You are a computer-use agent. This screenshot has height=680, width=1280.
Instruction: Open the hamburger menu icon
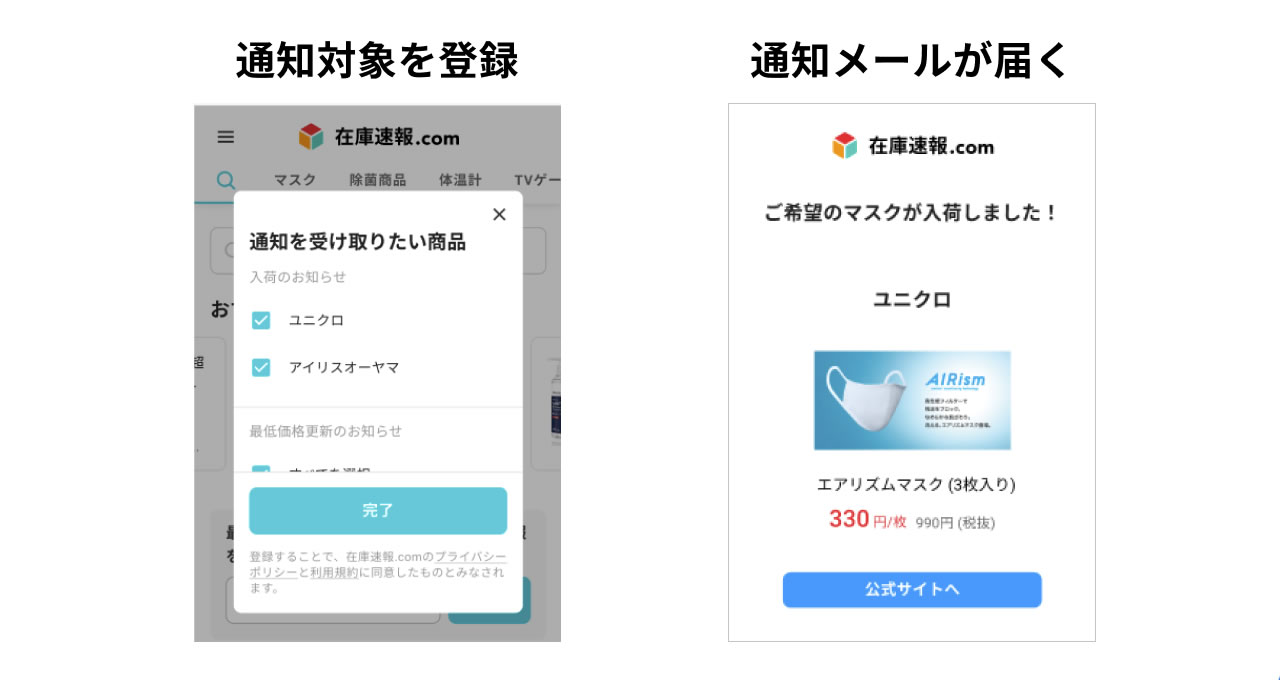click(226, 137)
